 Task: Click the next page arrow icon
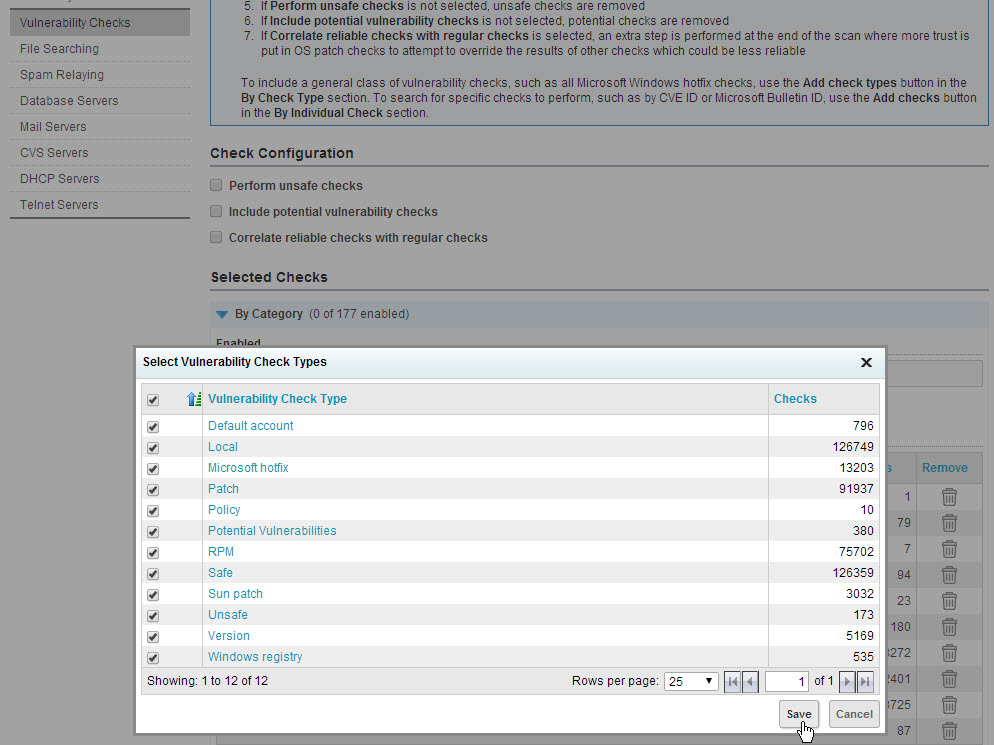coord(845,681)
